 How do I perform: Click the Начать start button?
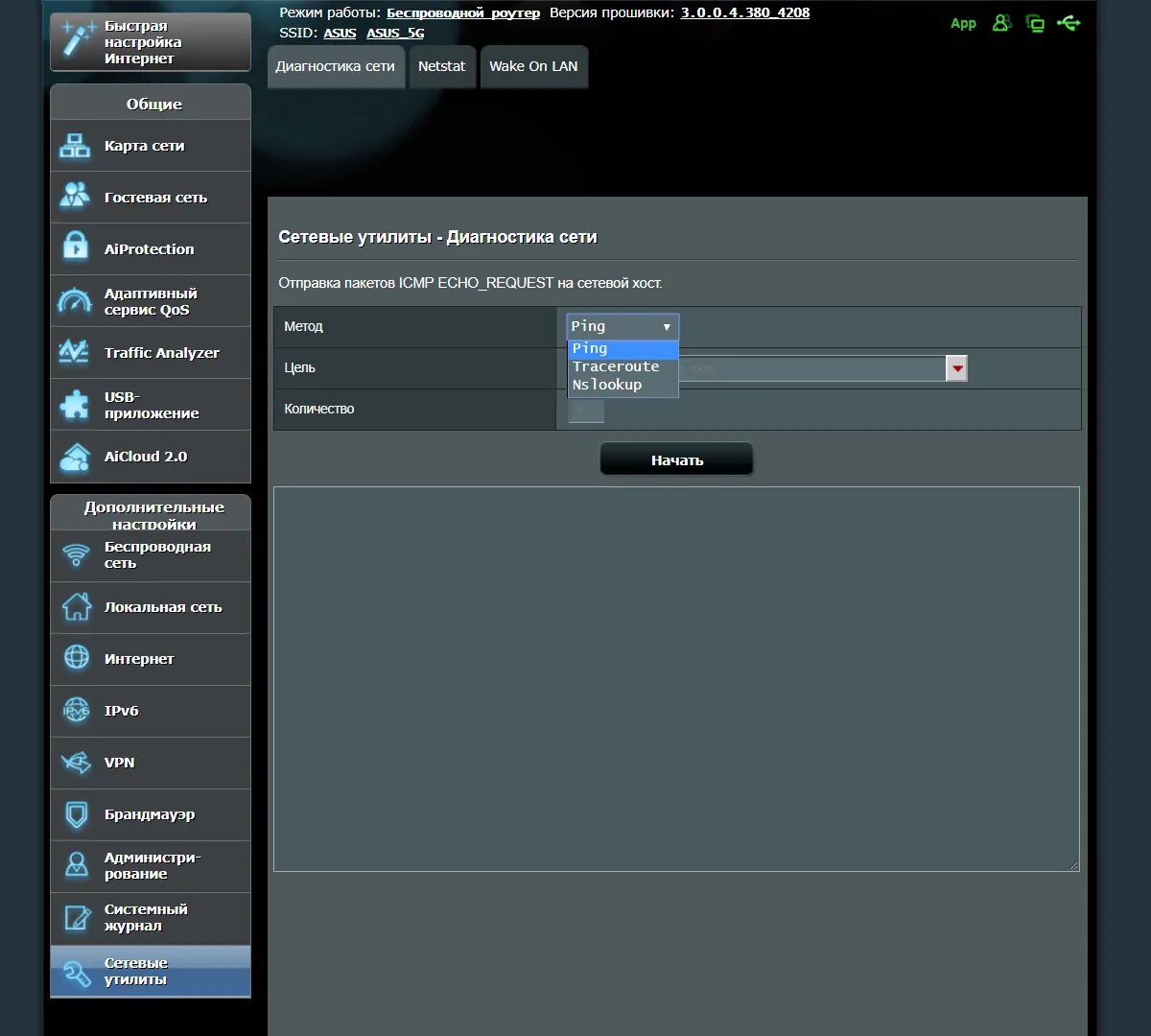click(x=677, y=459)
